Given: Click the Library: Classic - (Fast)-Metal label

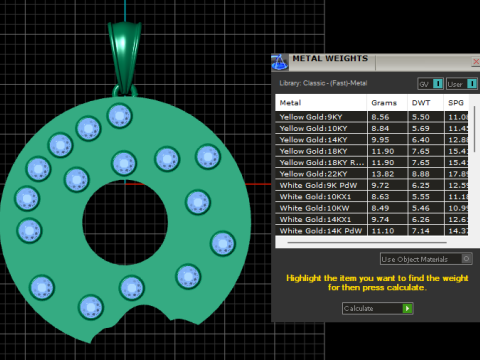Looking at the screenshot, I should coord(323,83).
